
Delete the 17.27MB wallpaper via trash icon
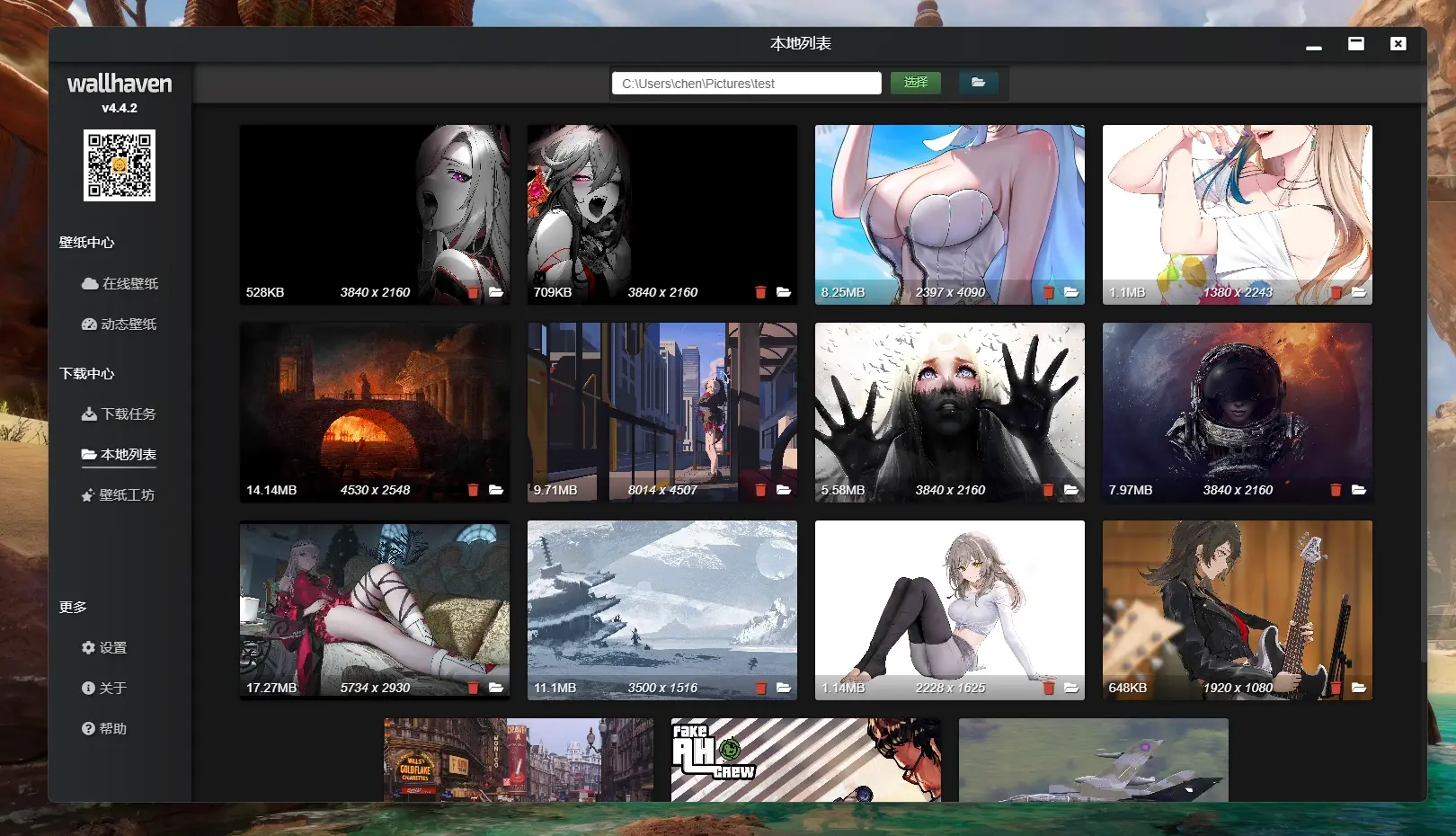coord(473,688)
